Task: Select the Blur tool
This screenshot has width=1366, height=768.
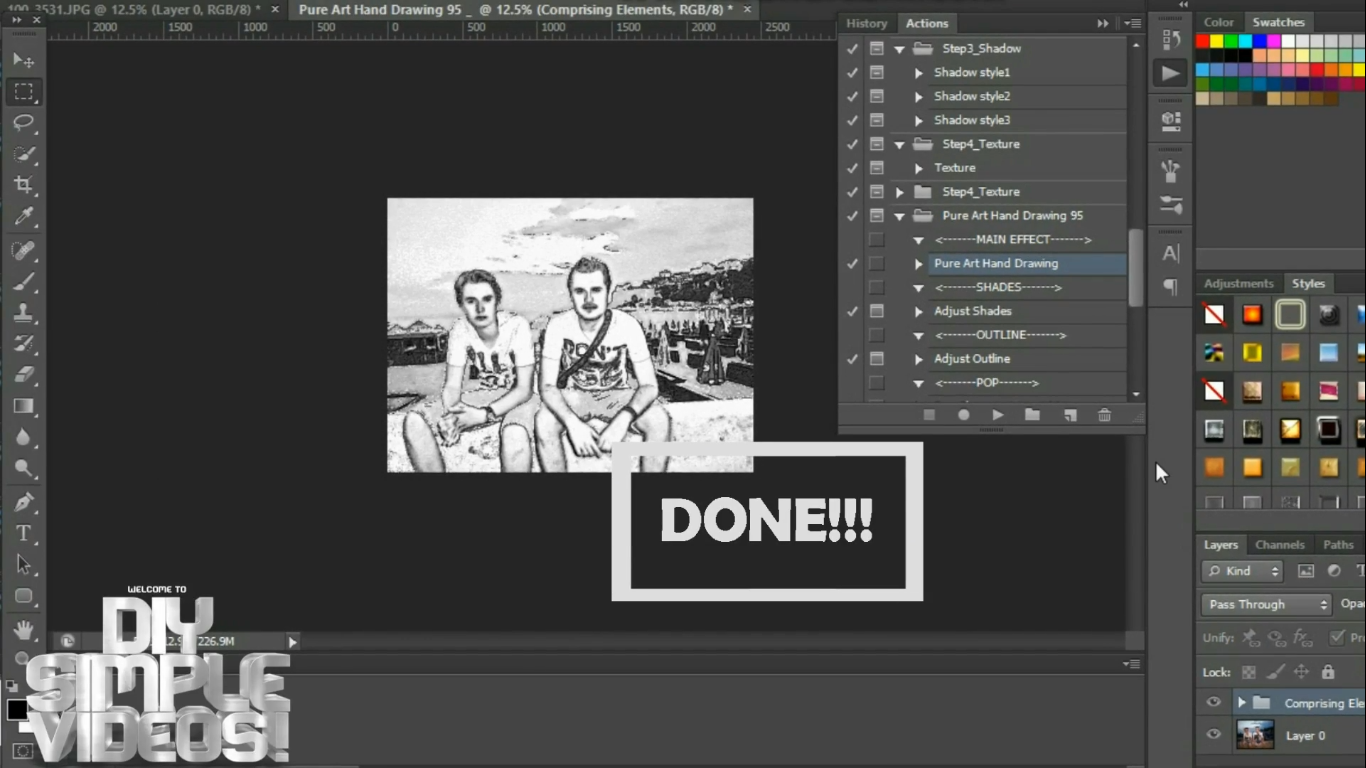Action: [x=23, y=437]
